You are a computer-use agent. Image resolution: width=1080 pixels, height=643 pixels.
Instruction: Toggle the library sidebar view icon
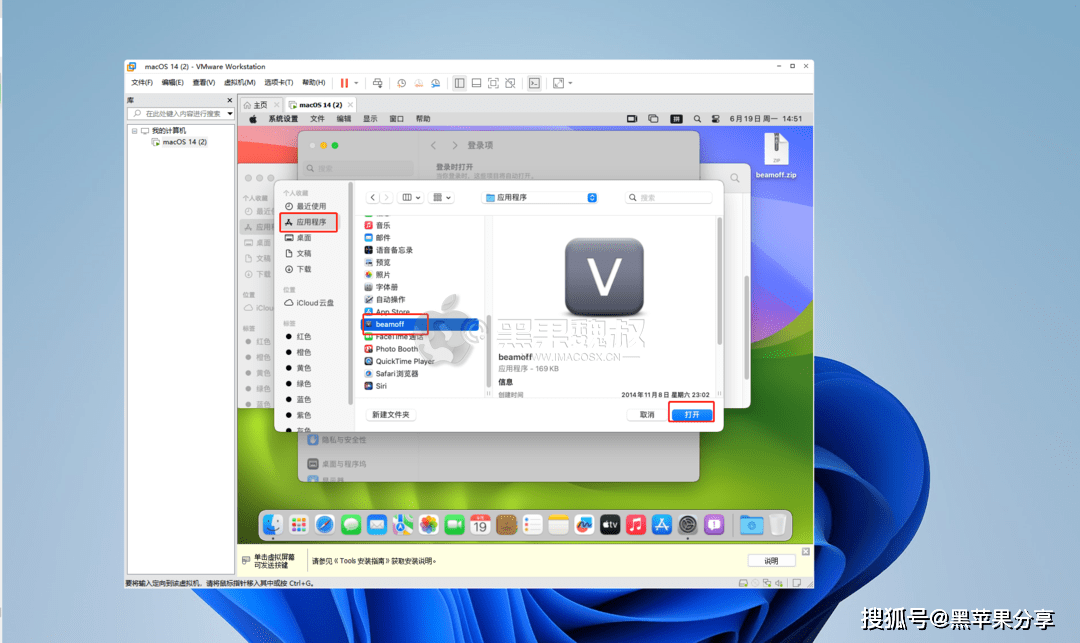tap(459, 83)
